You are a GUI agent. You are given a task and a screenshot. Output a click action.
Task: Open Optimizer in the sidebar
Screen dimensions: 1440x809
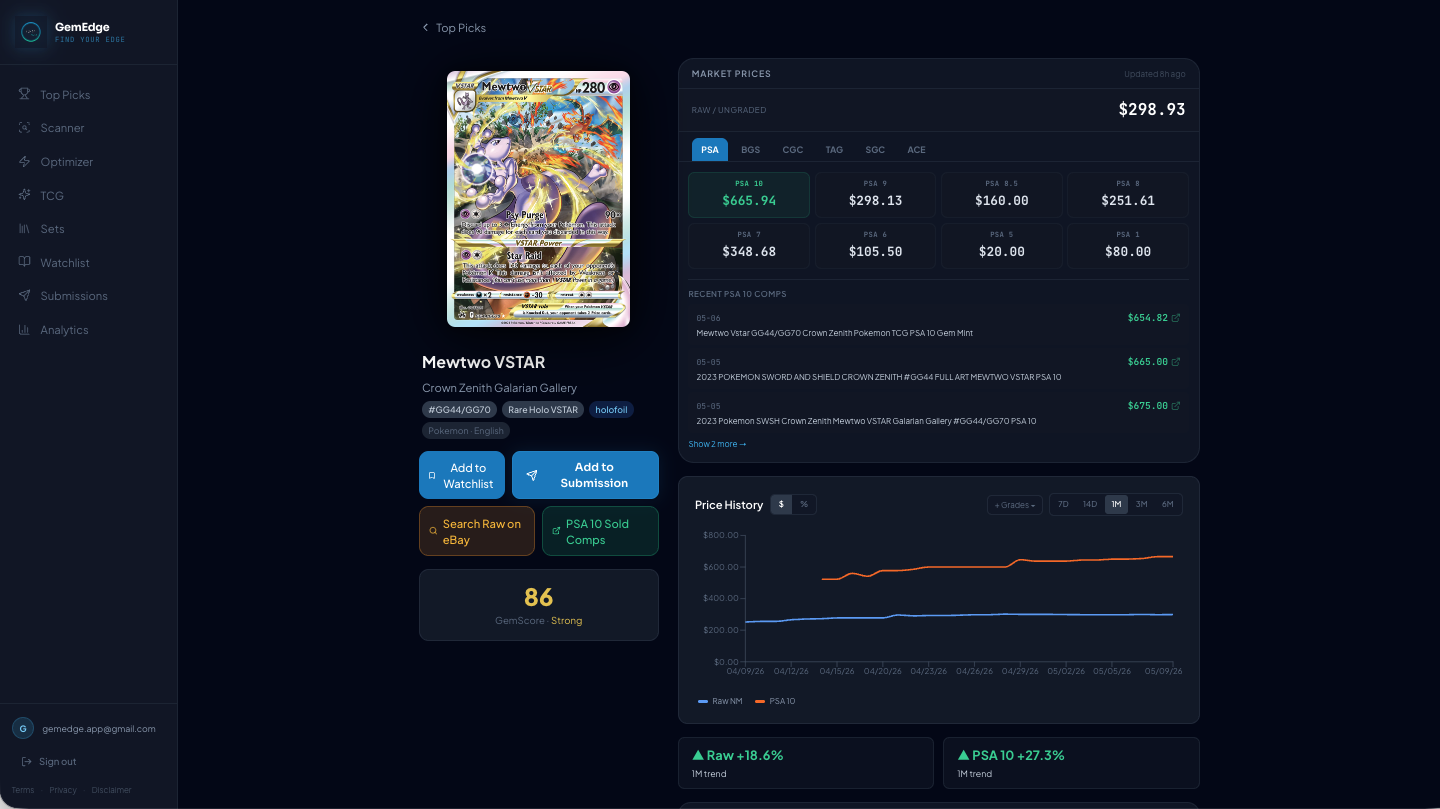point(89,162)
